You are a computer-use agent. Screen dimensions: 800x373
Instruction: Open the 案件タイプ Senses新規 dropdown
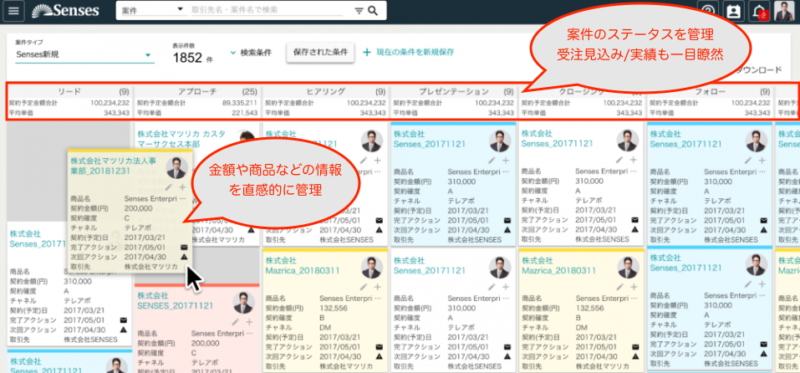click(x=84, y=54)
